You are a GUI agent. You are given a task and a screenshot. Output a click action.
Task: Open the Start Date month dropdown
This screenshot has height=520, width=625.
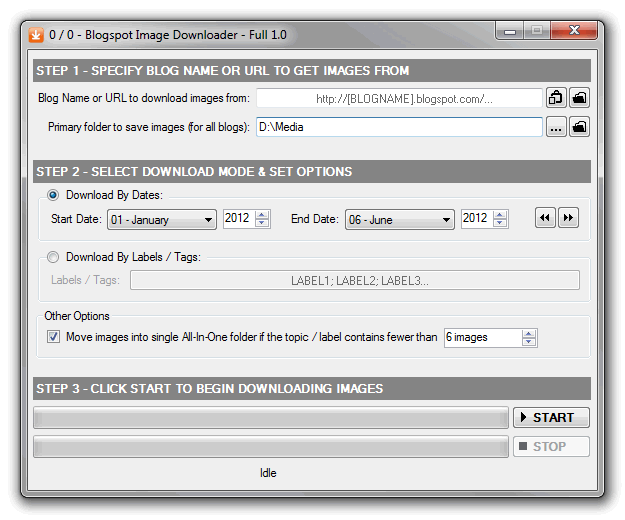[x=162, y=220]
